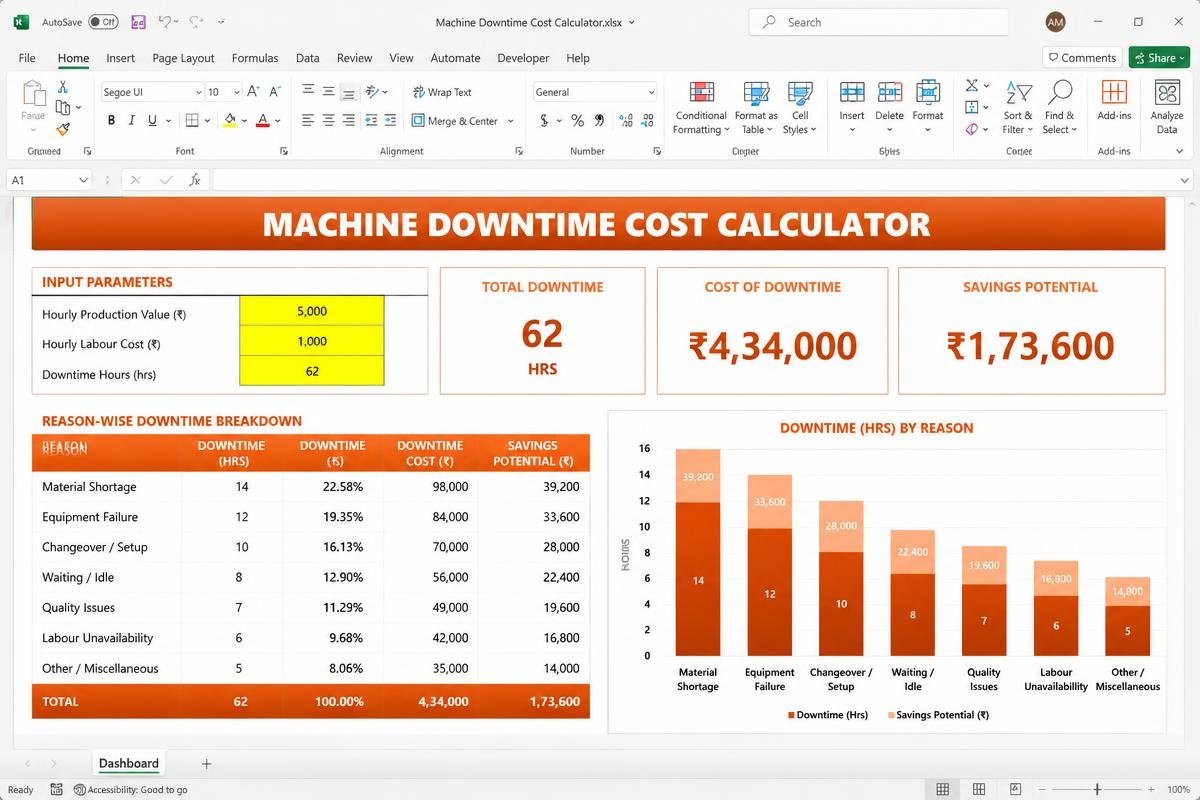Click the Merge & Center button
The image size is (1200, 800).
pos(455,121)
